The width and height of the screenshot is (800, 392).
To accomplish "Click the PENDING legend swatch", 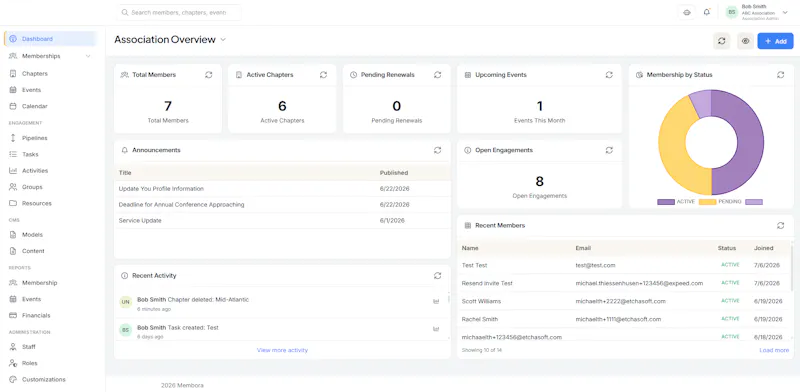I will pyautogui.click(x=708, y=202).
